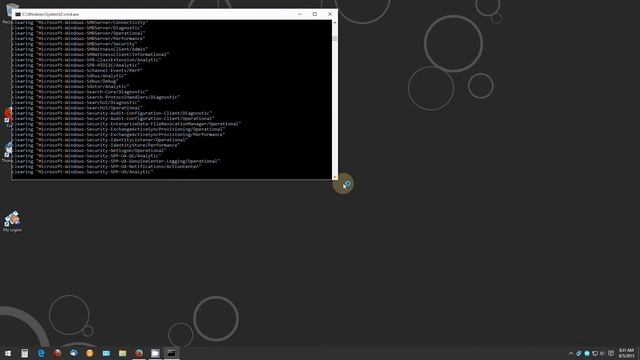Maximize the cmd.exe window
This screenshot has height=360, width=640.
point(315,14)
